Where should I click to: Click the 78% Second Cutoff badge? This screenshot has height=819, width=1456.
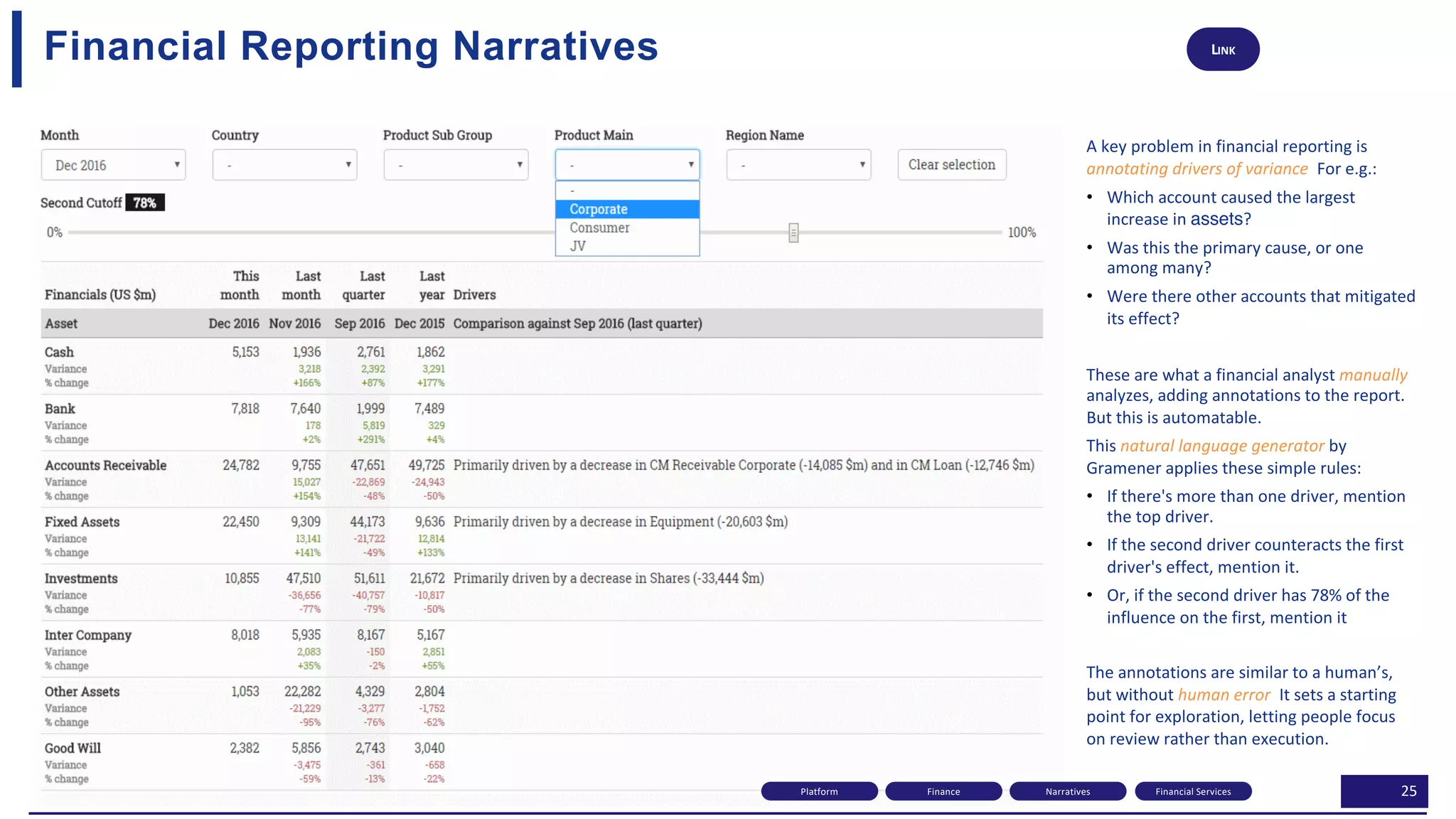(145, 203)
